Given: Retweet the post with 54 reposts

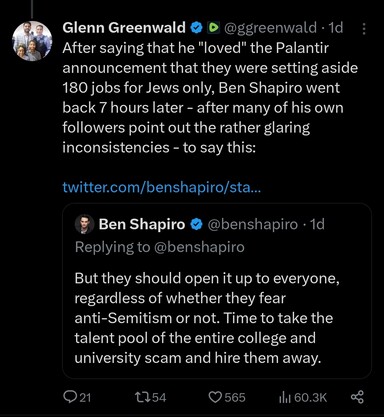Looking at the screenshot, I should coord(150,397).
